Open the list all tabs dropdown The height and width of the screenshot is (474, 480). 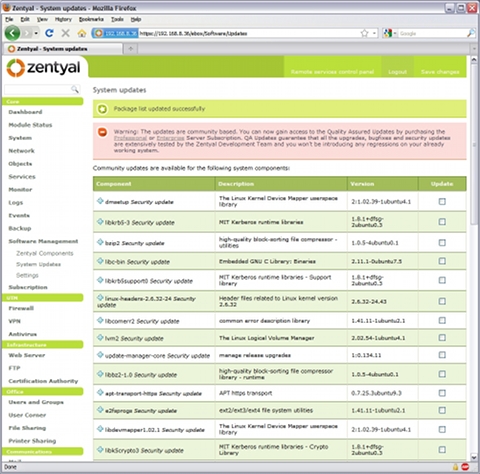[x=474, y=49]
